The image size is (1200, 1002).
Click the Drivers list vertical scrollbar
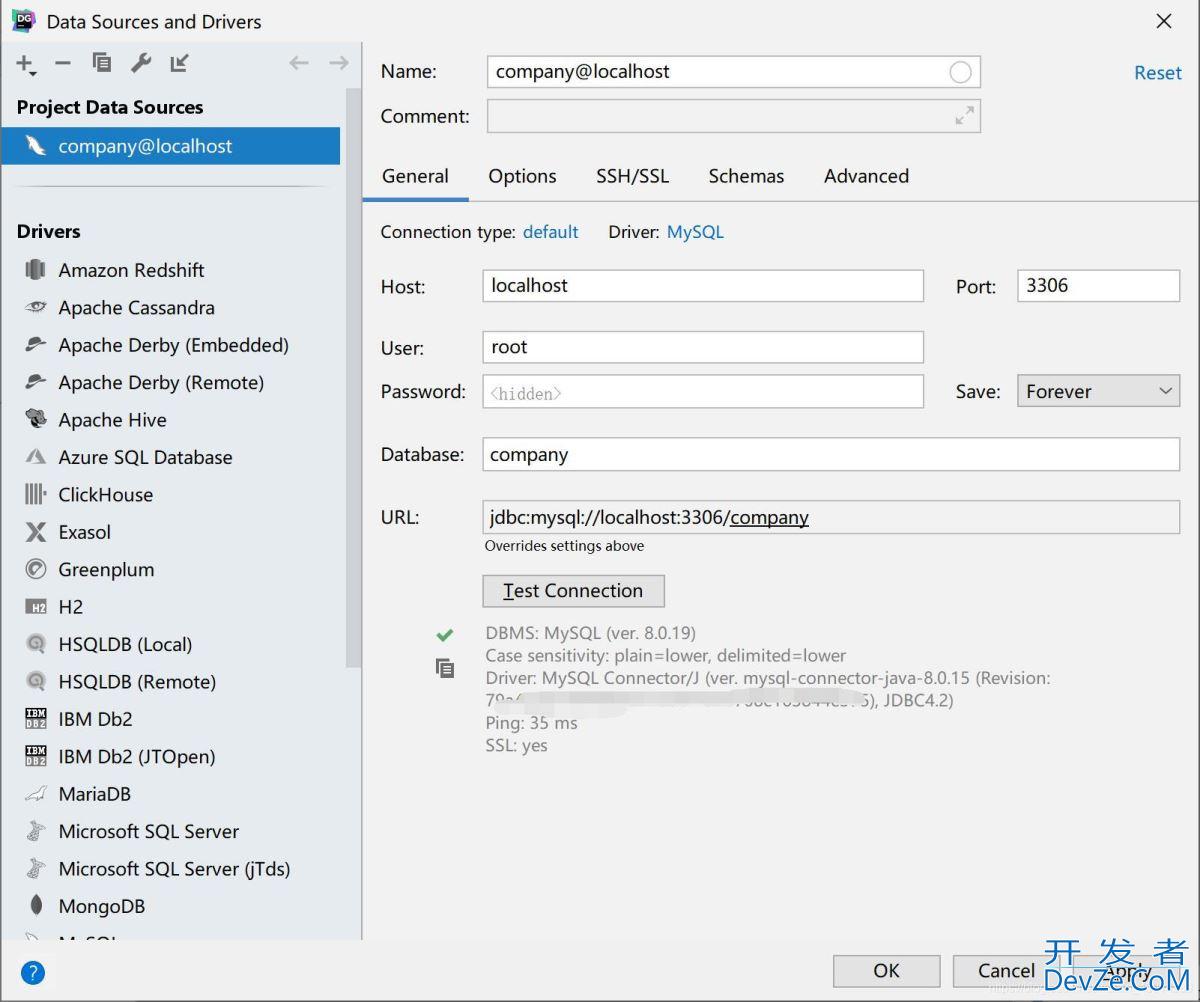(x=352, y=380)
